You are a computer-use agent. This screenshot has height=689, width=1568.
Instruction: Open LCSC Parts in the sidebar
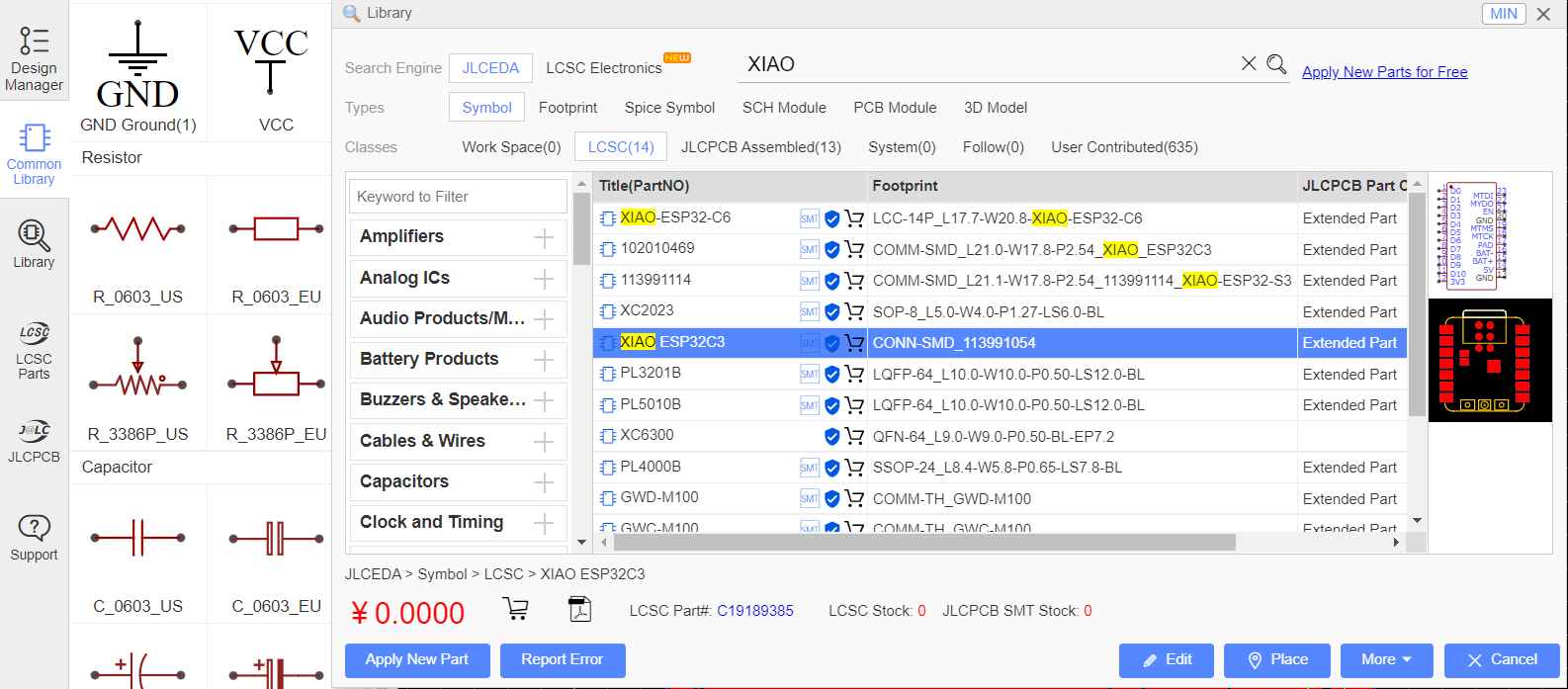(34, 351)
